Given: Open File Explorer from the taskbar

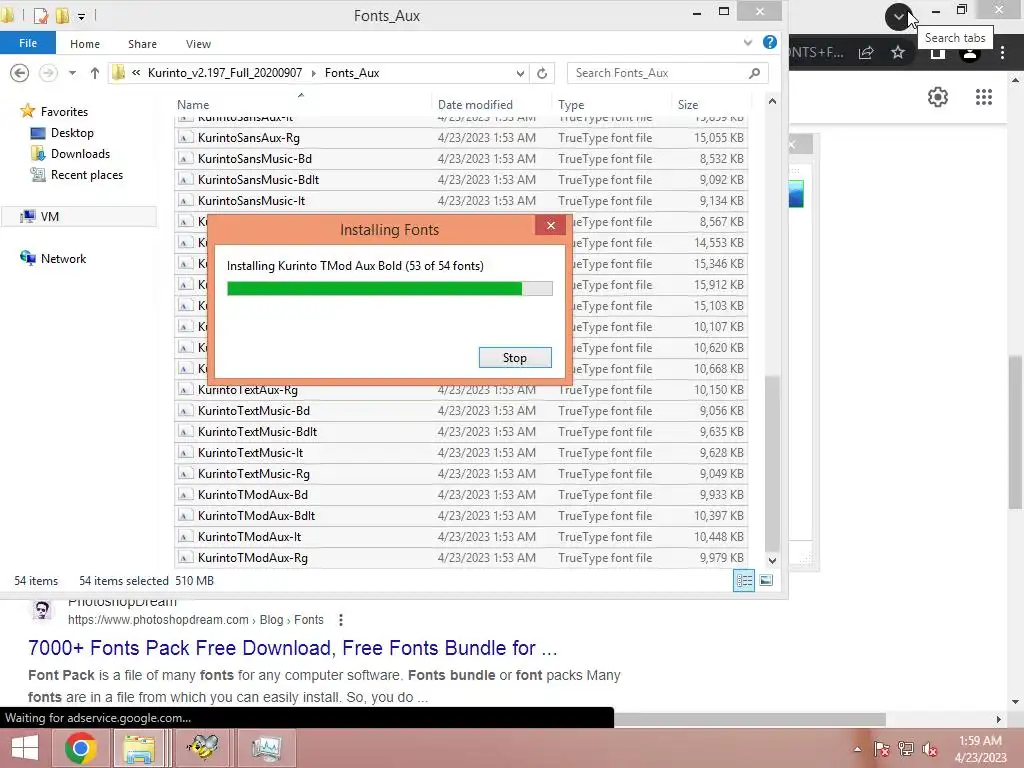Looking at the screenshot, I should tap(139, 748).
